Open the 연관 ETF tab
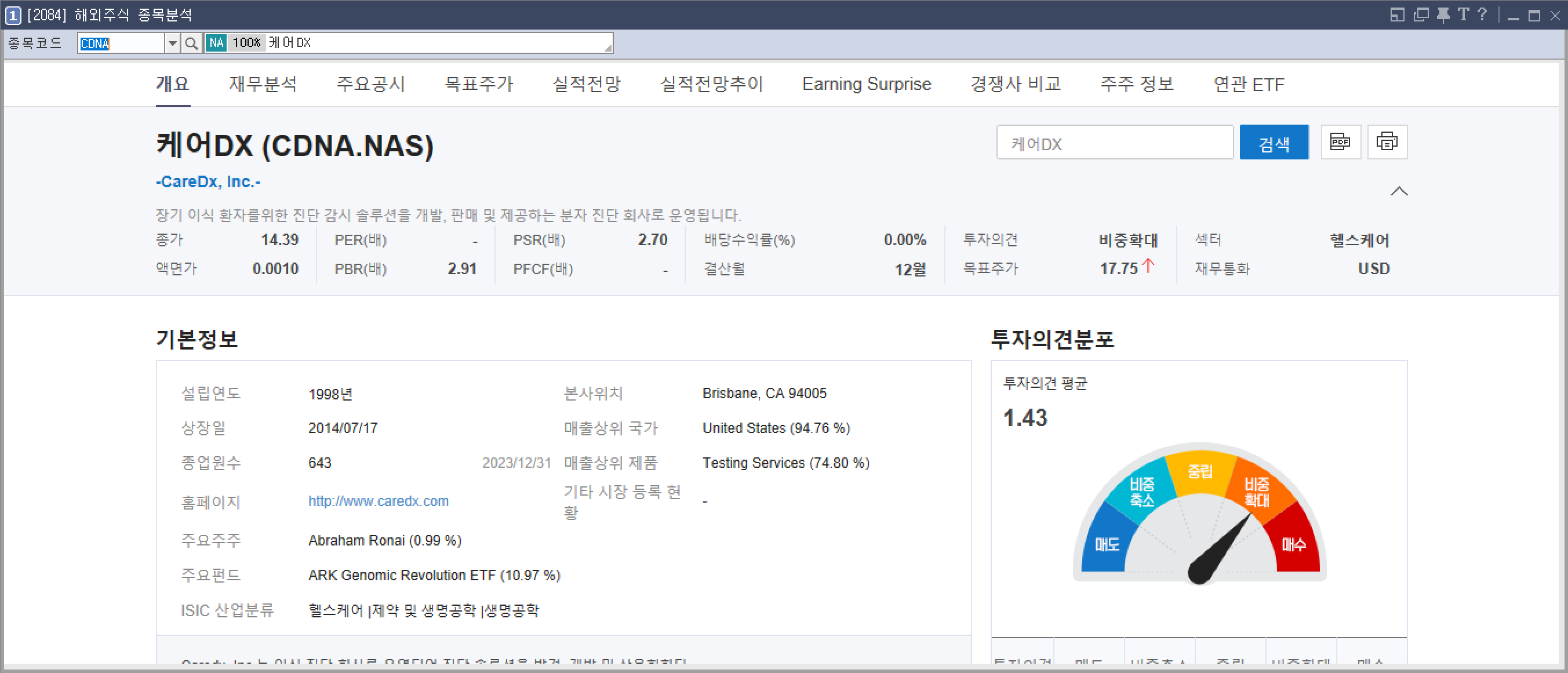 (x=1249, y=84)
